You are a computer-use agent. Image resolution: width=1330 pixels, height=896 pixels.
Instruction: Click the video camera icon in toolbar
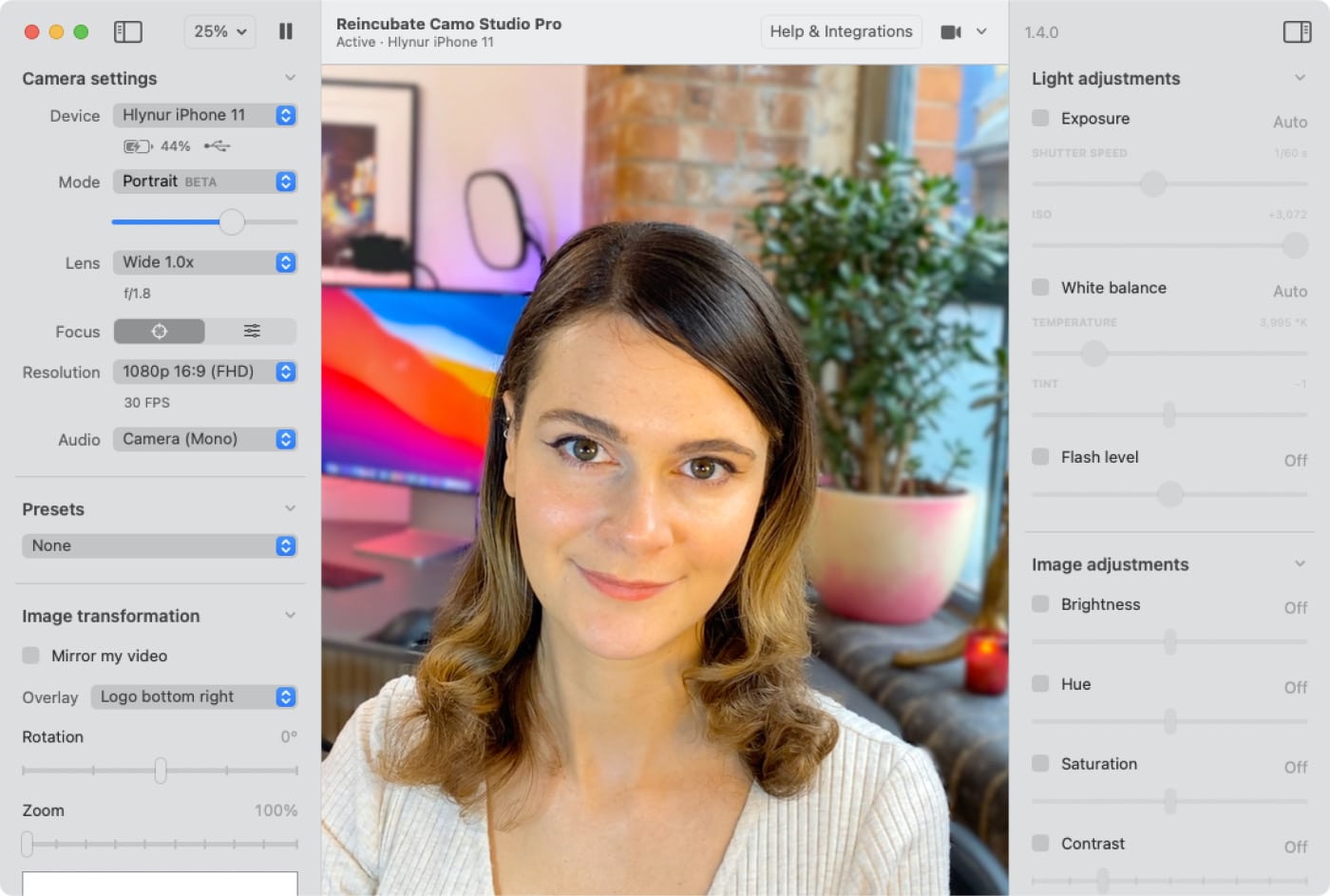(x=950, y=32)
